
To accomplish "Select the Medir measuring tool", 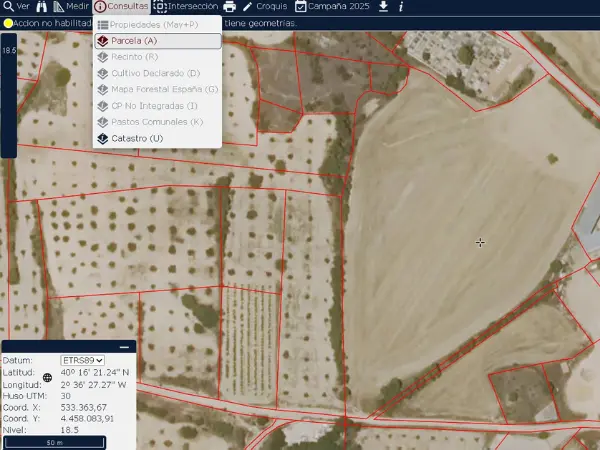I will (69, 6).
